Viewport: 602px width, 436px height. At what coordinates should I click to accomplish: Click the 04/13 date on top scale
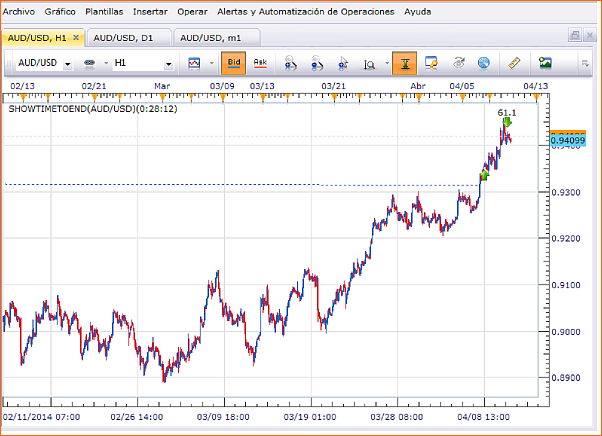pos(536,86)
